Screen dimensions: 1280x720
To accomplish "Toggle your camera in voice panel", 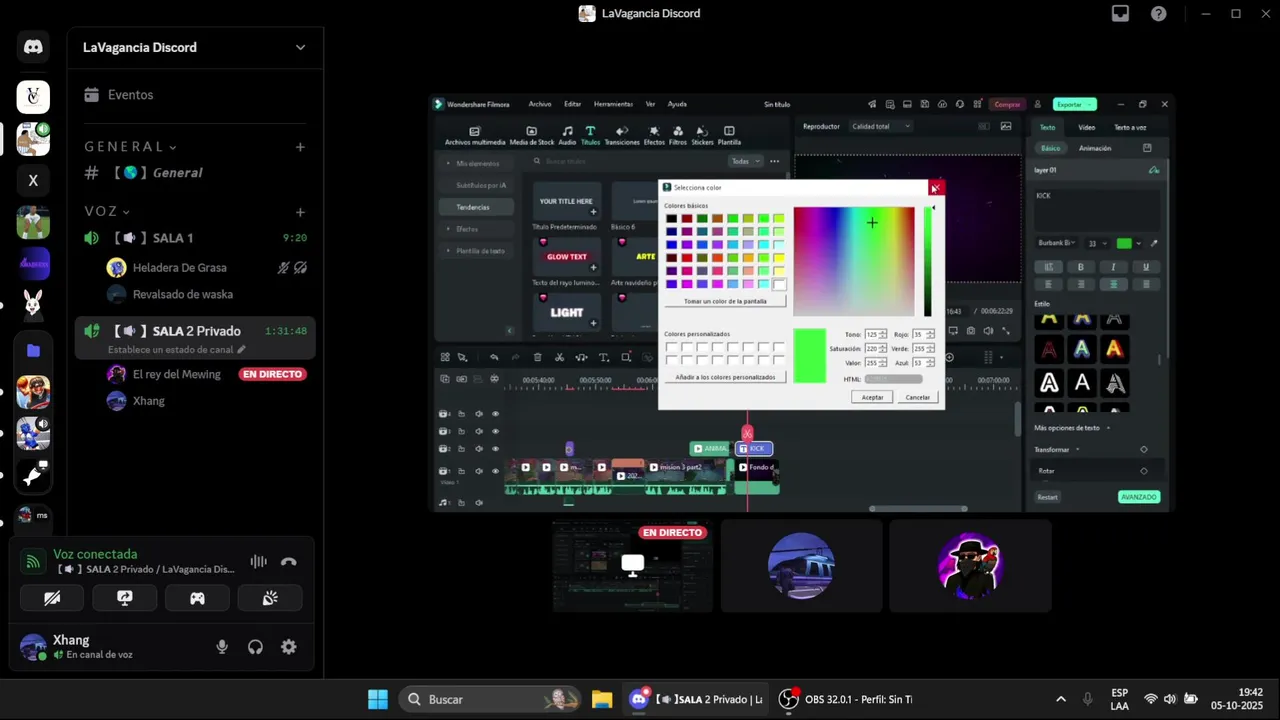I will (x=52, y=598).
